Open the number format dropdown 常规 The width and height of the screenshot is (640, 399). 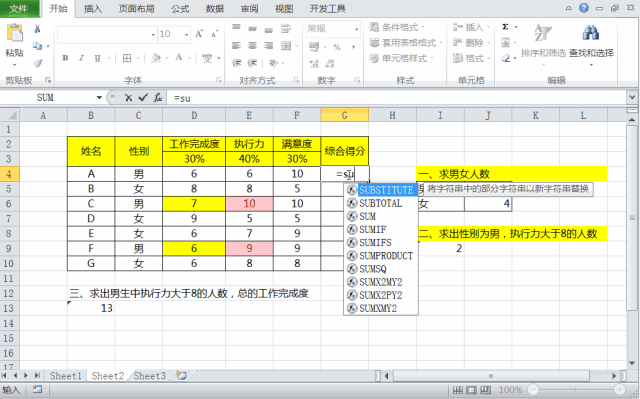(357, 29)
